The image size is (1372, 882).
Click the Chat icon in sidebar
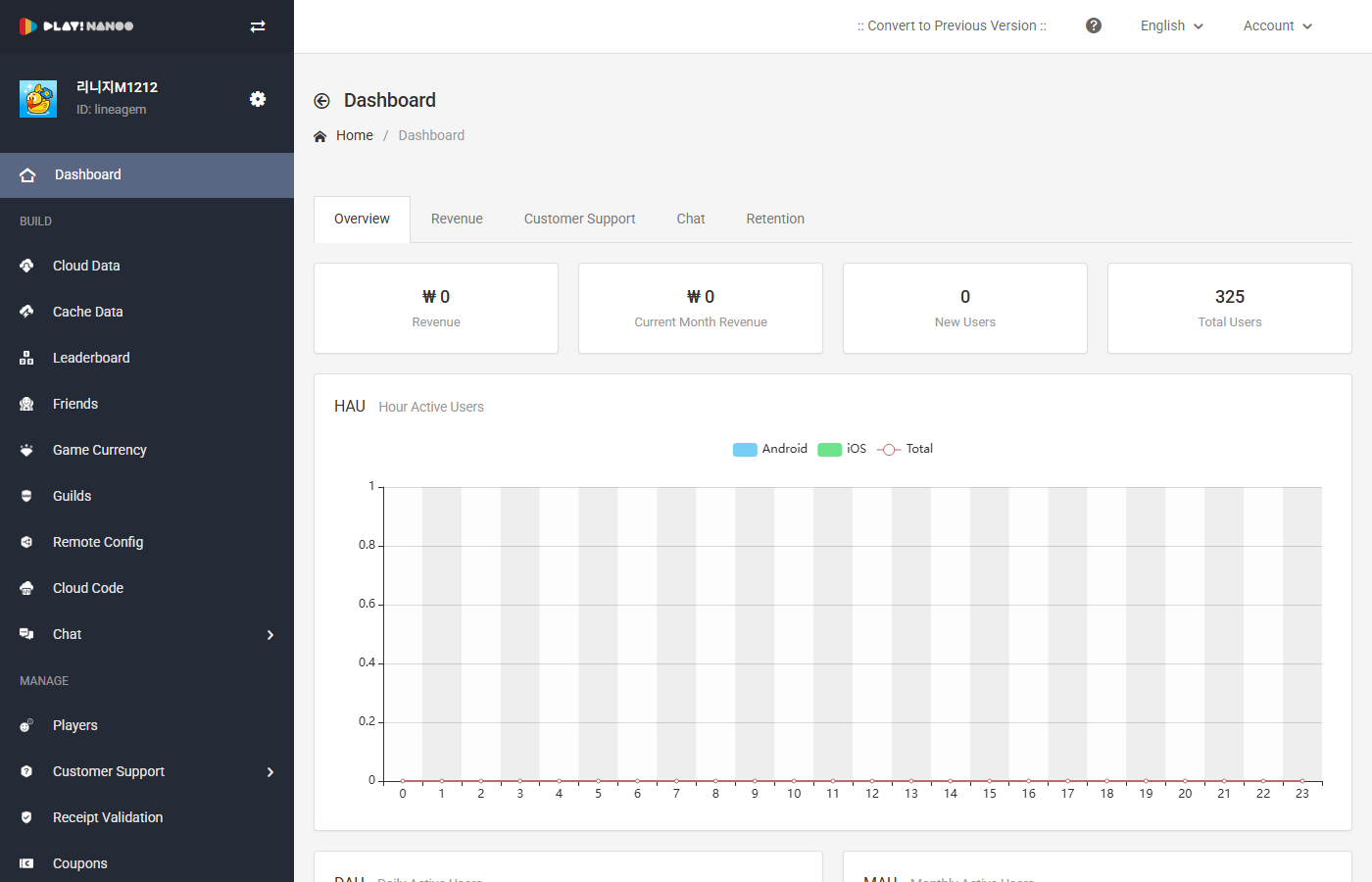pyautogui.click(x=26, y=634)
